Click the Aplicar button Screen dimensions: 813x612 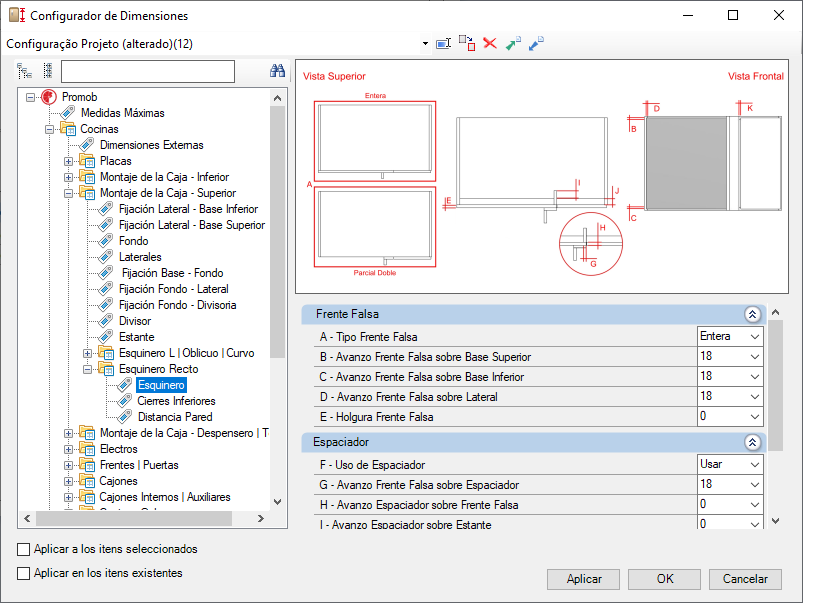pos(583,579)
